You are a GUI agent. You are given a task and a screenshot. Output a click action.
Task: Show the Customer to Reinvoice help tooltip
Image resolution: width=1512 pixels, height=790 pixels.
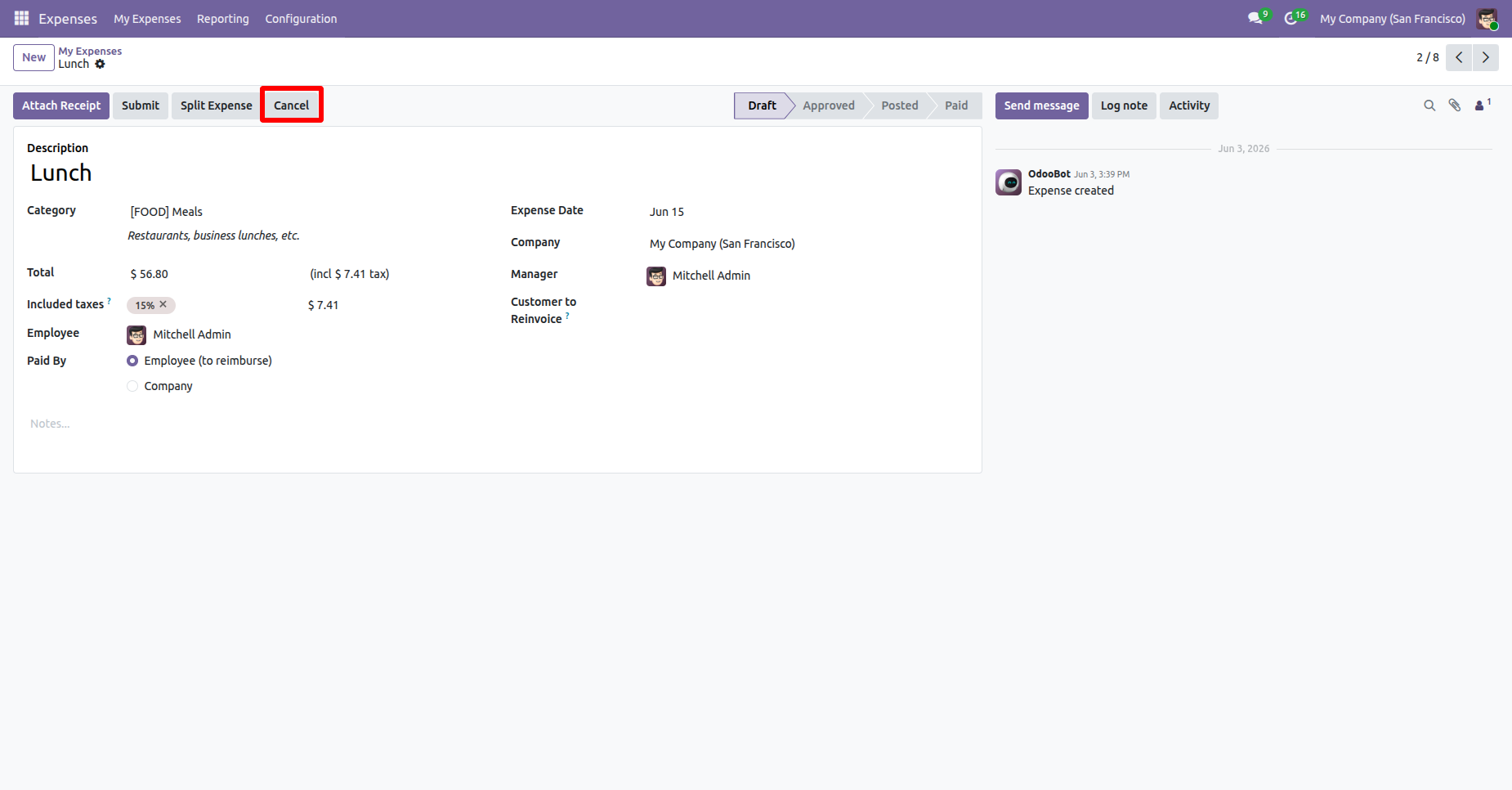567,316
